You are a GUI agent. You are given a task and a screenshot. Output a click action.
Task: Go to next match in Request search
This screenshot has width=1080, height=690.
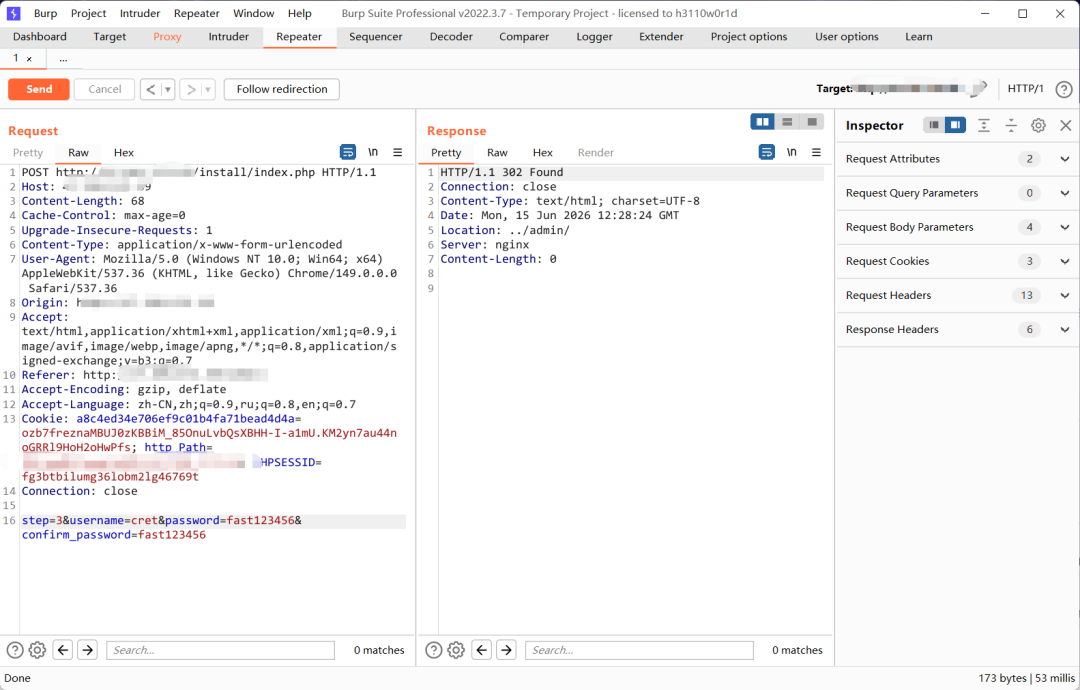click(x=87, y=650)
